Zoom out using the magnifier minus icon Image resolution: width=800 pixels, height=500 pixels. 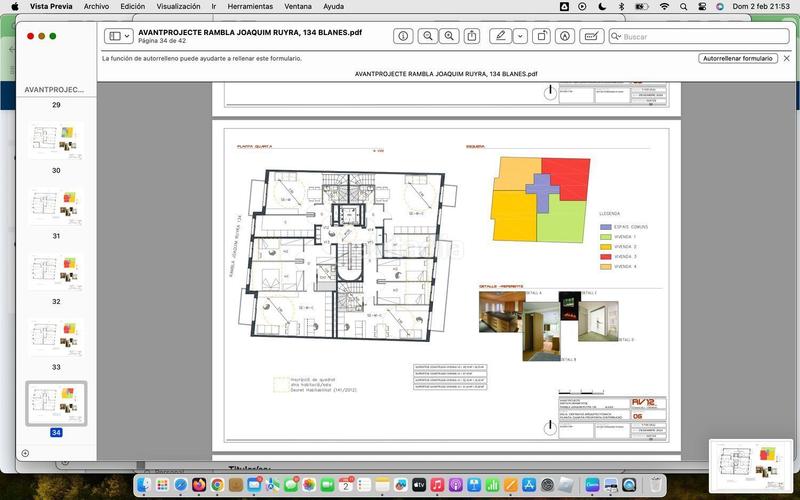tap(428, 36)
